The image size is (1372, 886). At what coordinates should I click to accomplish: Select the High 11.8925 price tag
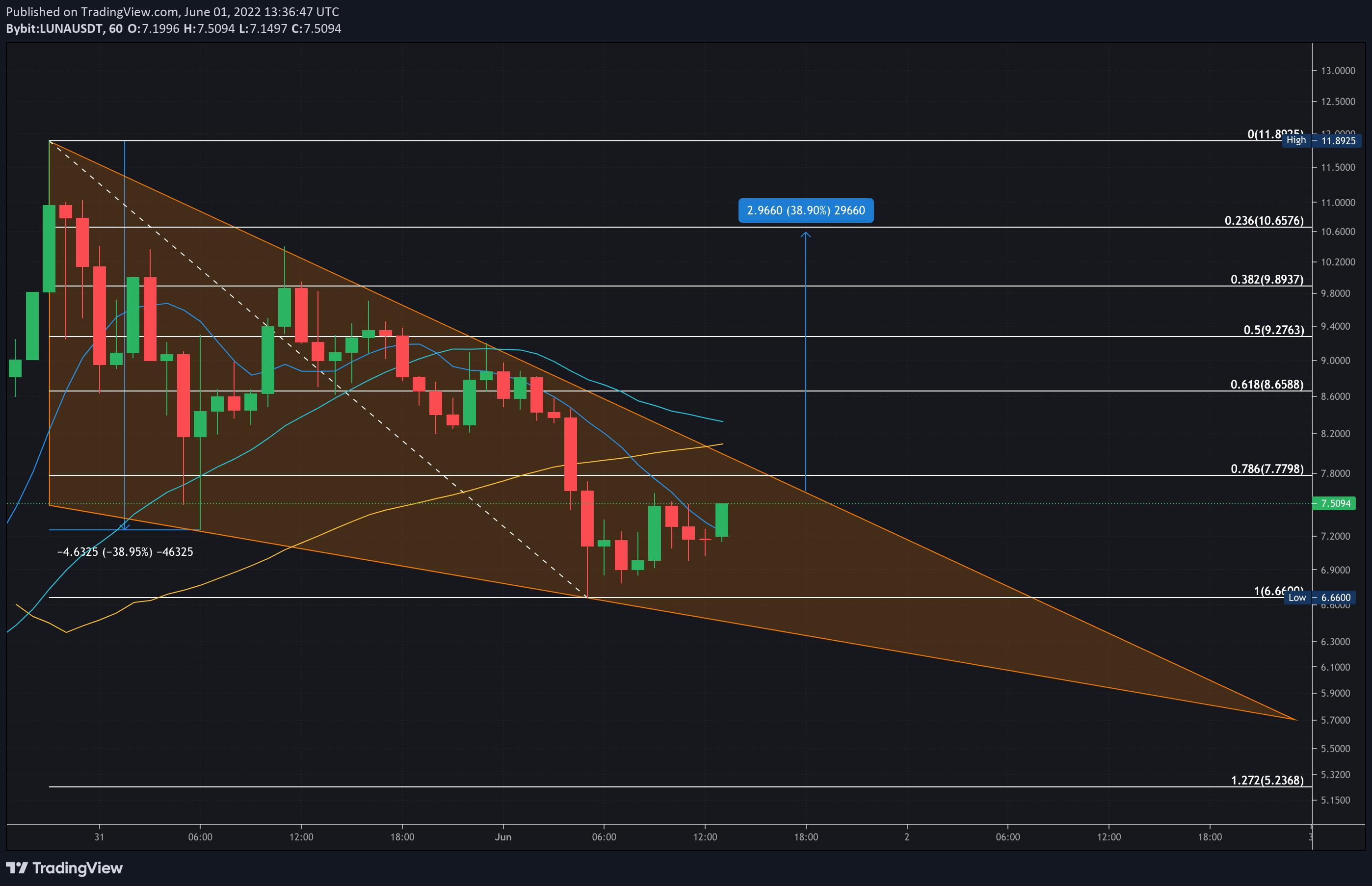1321,140
